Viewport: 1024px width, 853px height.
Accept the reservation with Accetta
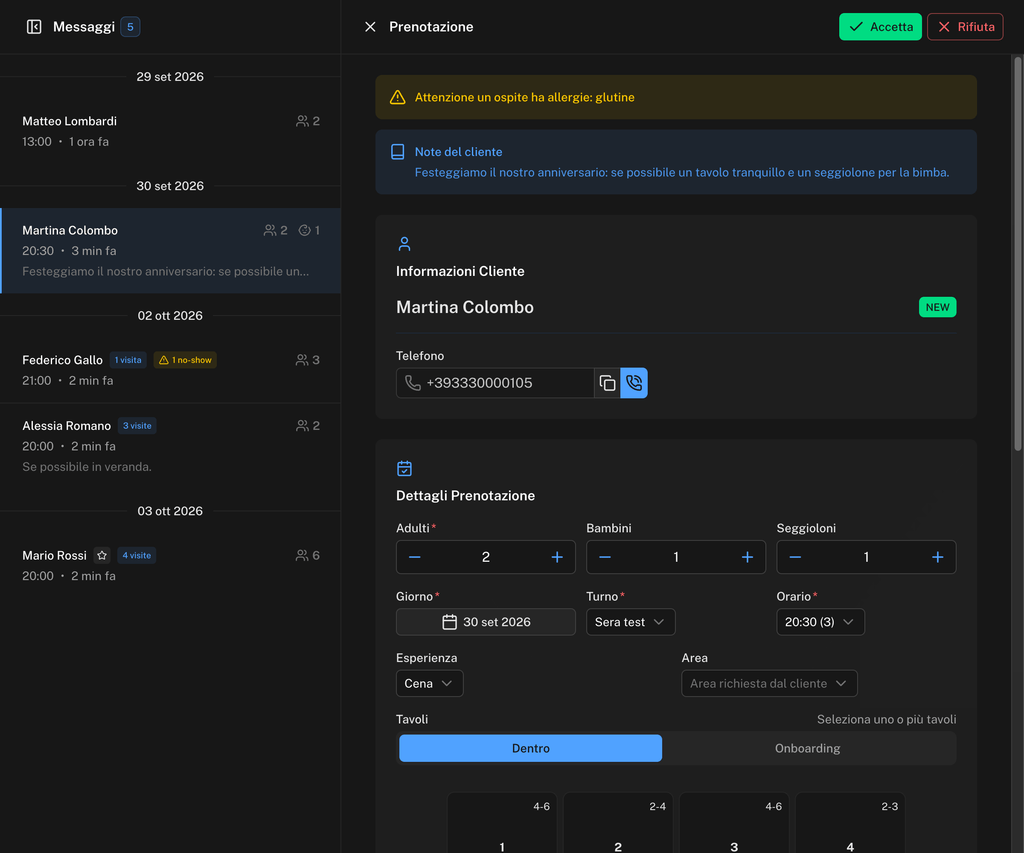(880, 27)
